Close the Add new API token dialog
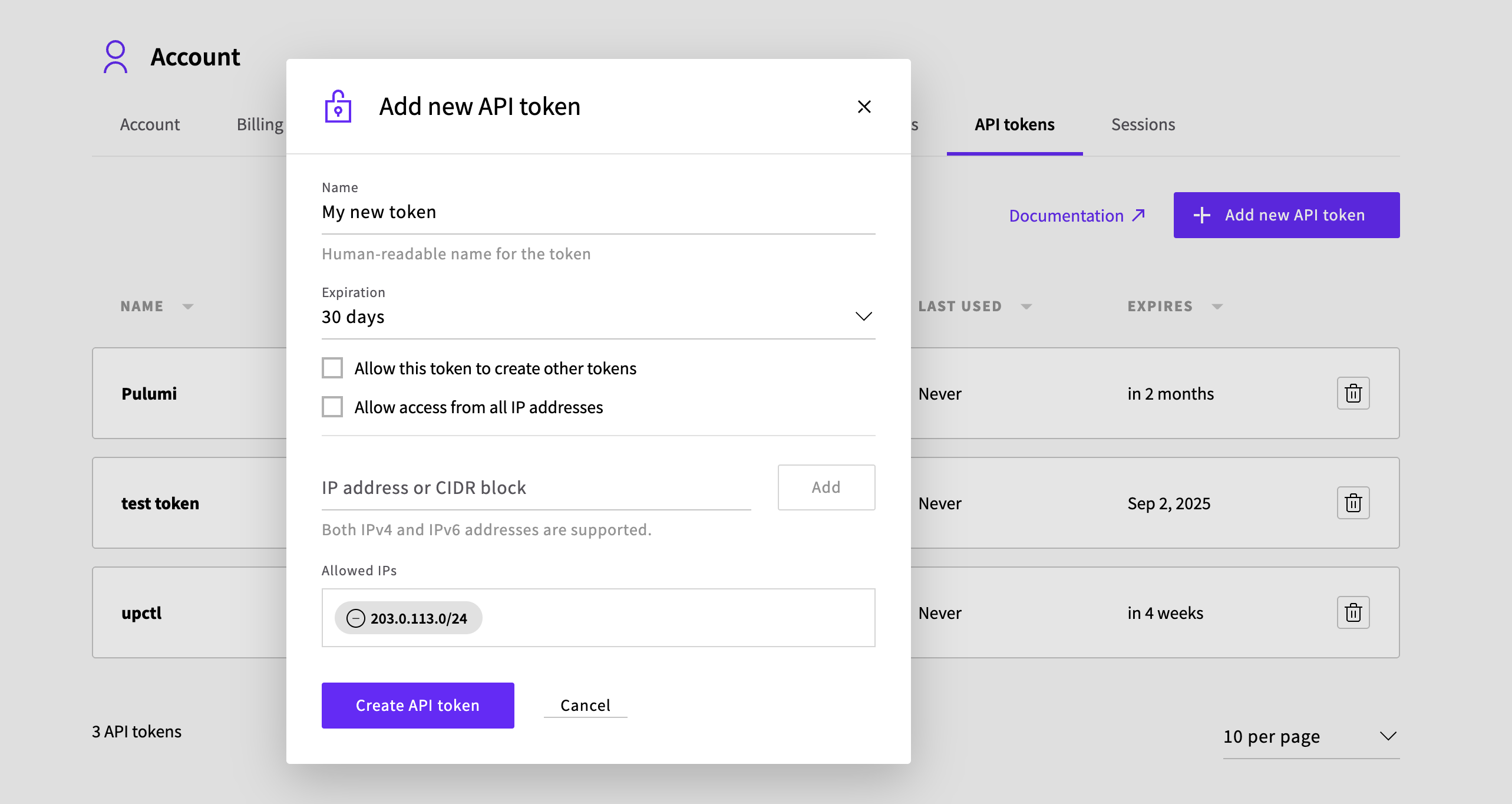Image resolution: width=1512 pixels, height=804 pixels. [864, 107]
